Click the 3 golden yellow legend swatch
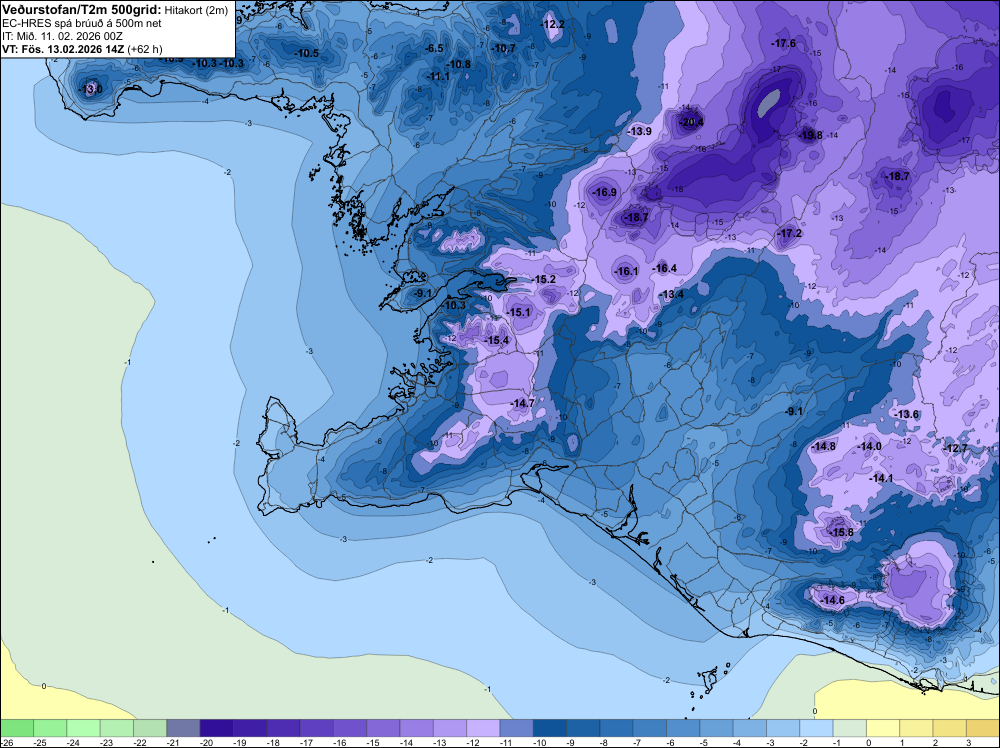The height and width of the screenshot is (748, 1000). [983, 728]
